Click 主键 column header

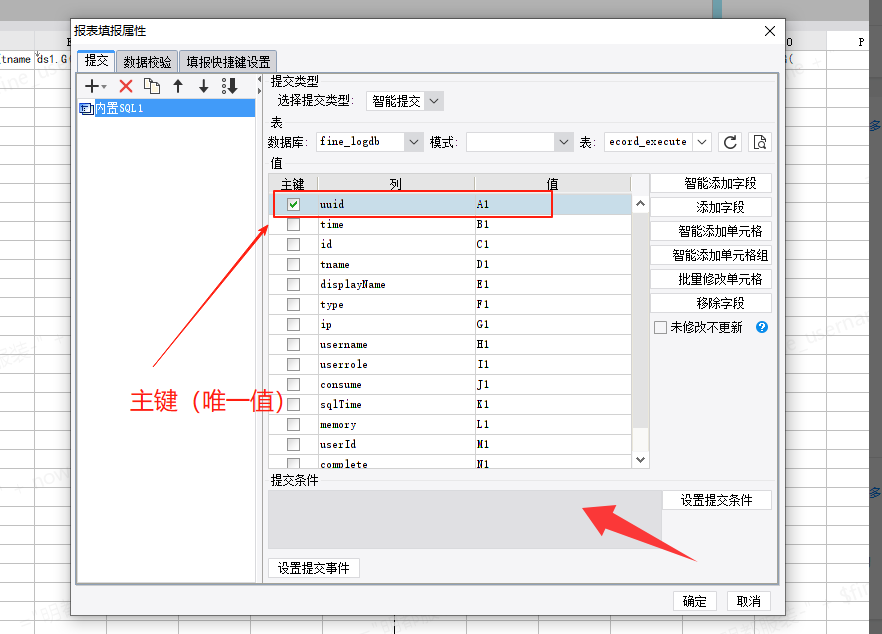[x=293, y=184]
